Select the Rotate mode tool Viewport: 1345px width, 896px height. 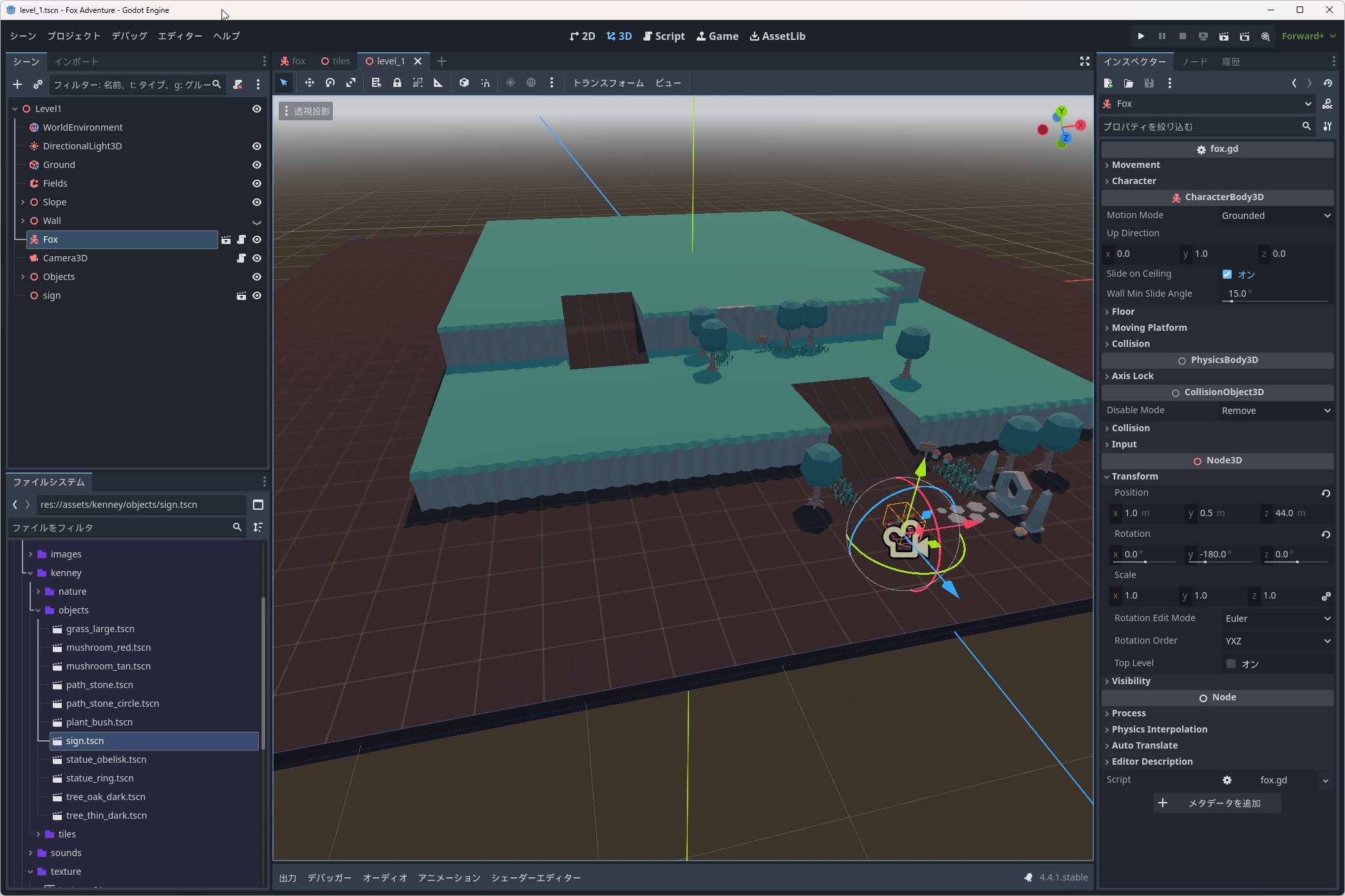[x=330, y=83]
